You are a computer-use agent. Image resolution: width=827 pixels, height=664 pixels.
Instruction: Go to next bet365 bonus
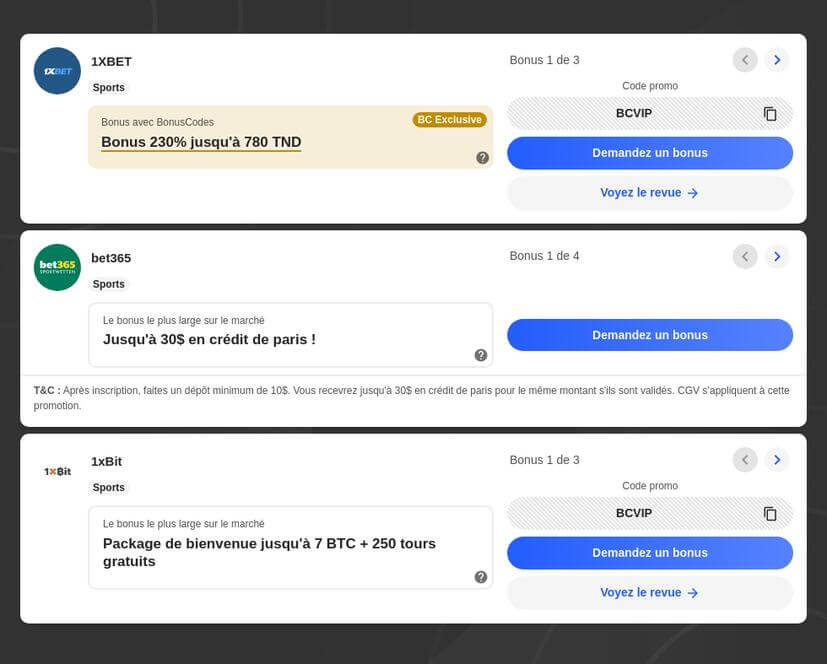pos(777,257)
